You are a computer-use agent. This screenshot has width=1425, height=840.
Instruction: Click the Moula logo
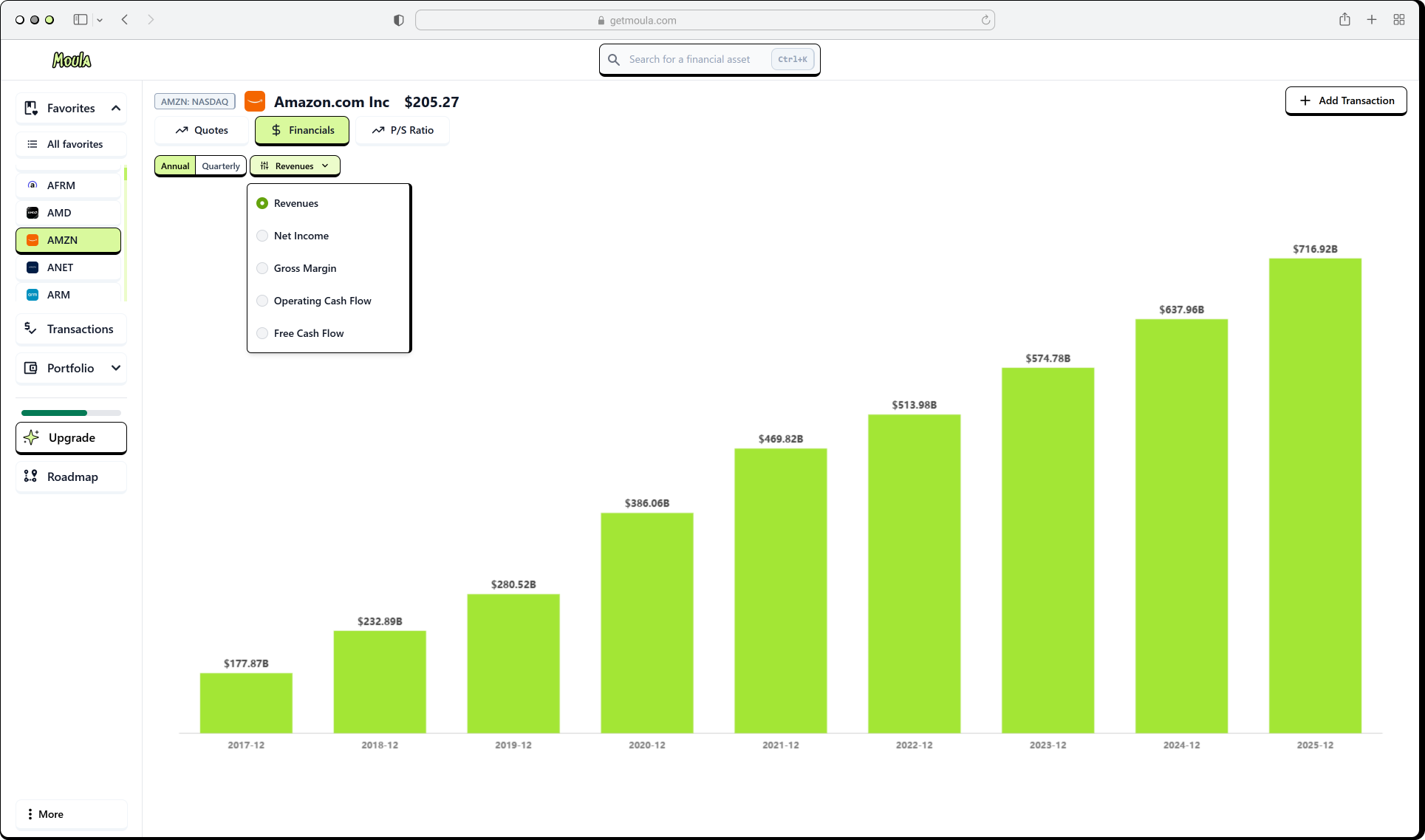[x=72, y=60]
